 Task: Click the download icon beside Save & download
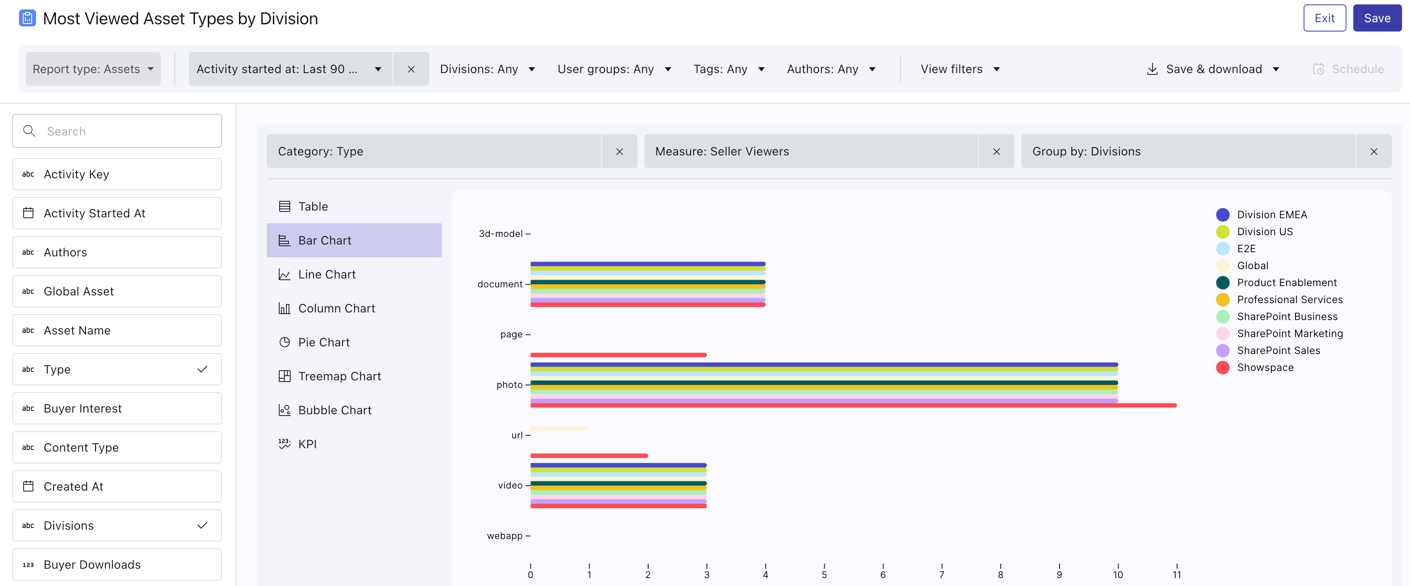pyautogui.click(x=1152, y=69)
